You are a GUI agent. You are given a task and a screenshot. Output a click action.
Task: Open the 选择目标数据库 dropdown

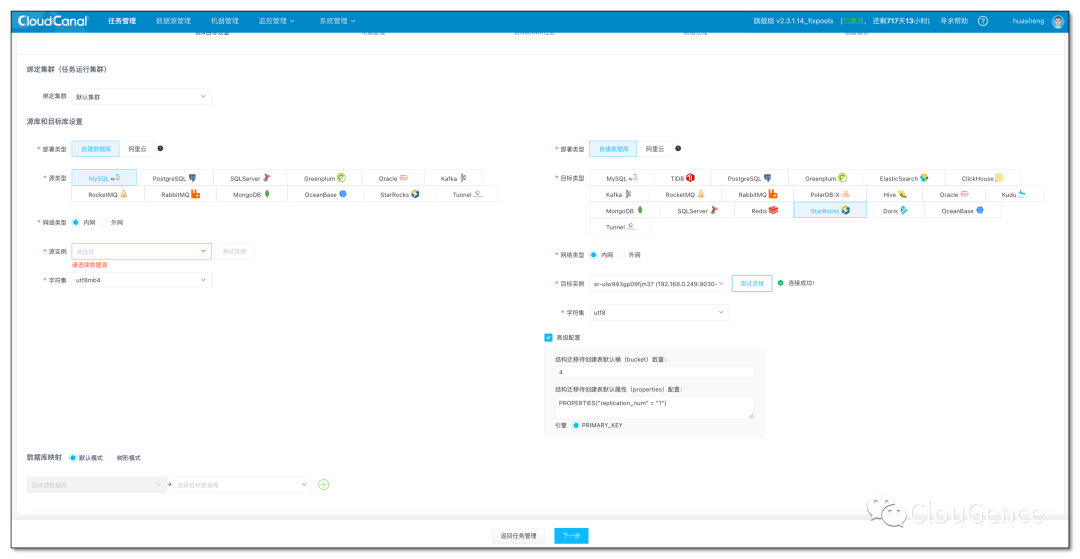coord(242,485)
